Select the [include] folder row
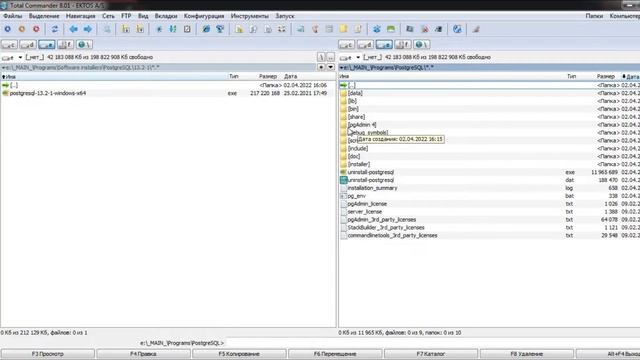The height and width of the screenshot is (360, 640). tap(490, 149)
